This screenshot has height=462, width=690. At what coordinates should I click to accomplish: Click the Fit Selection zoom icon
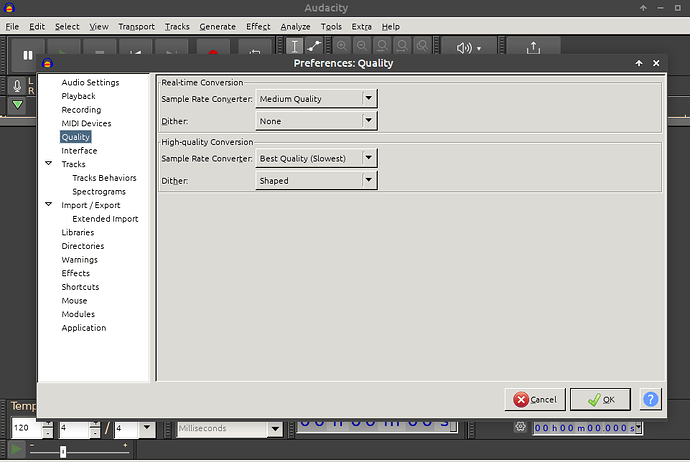pos(382,46)
